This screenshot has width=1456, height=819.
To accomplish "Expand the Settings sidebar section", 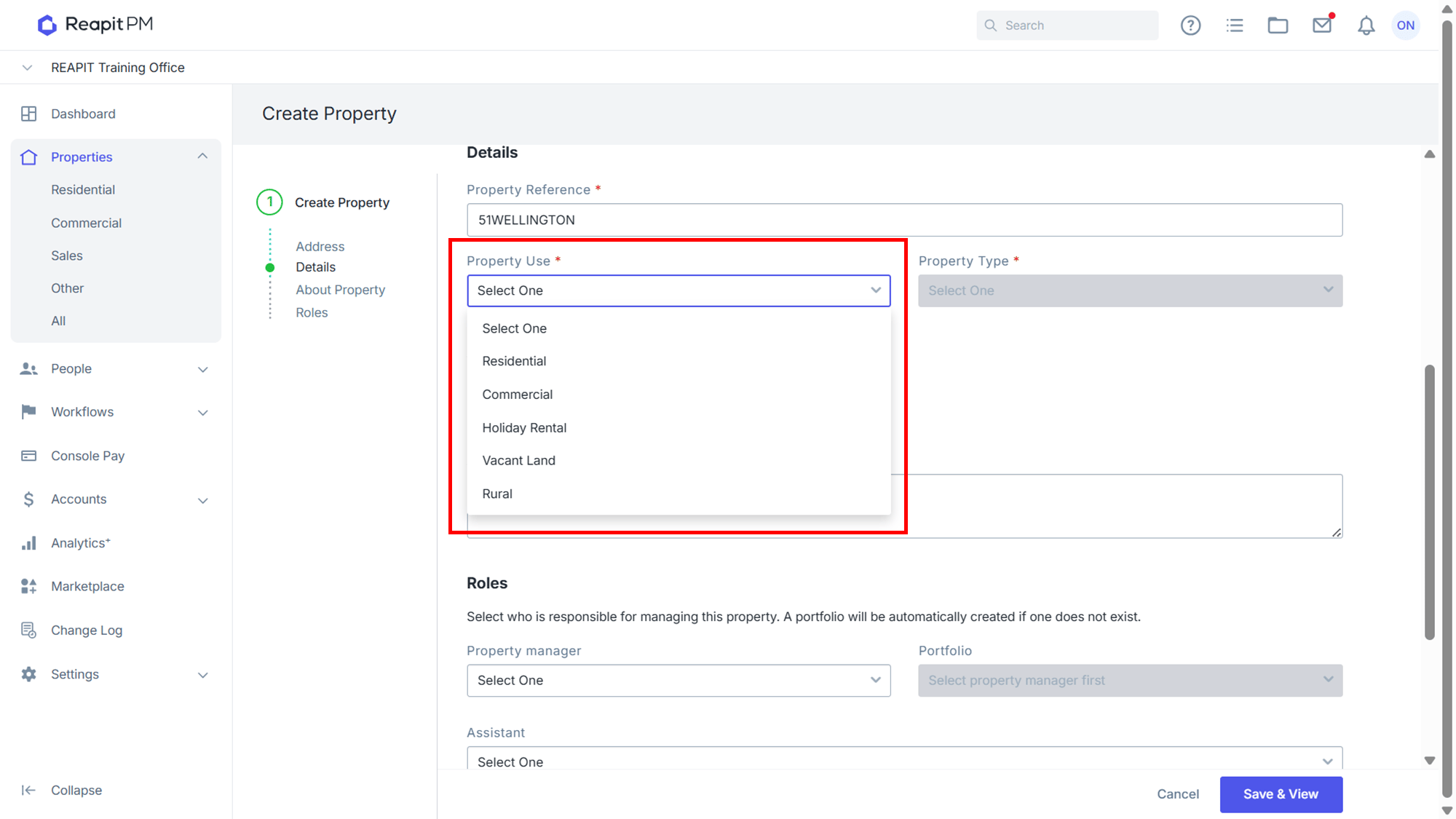I will pyautogui.click(x=202, y=675).
